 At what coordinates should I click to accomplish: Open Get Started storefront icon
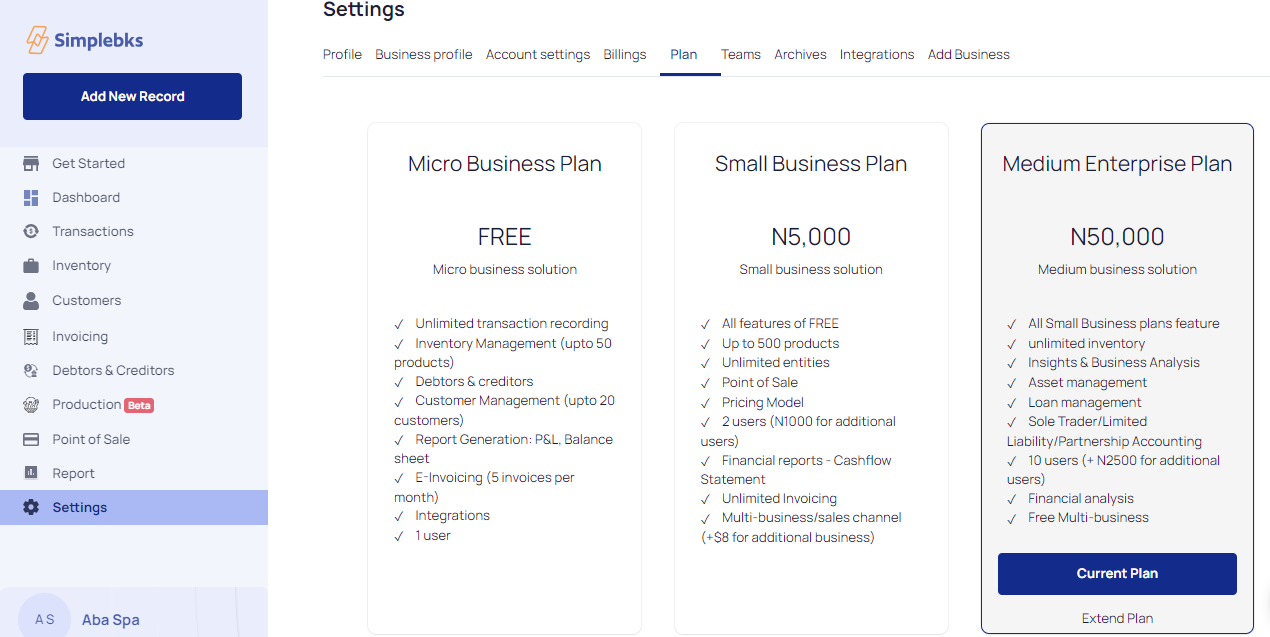coord(31,164)
